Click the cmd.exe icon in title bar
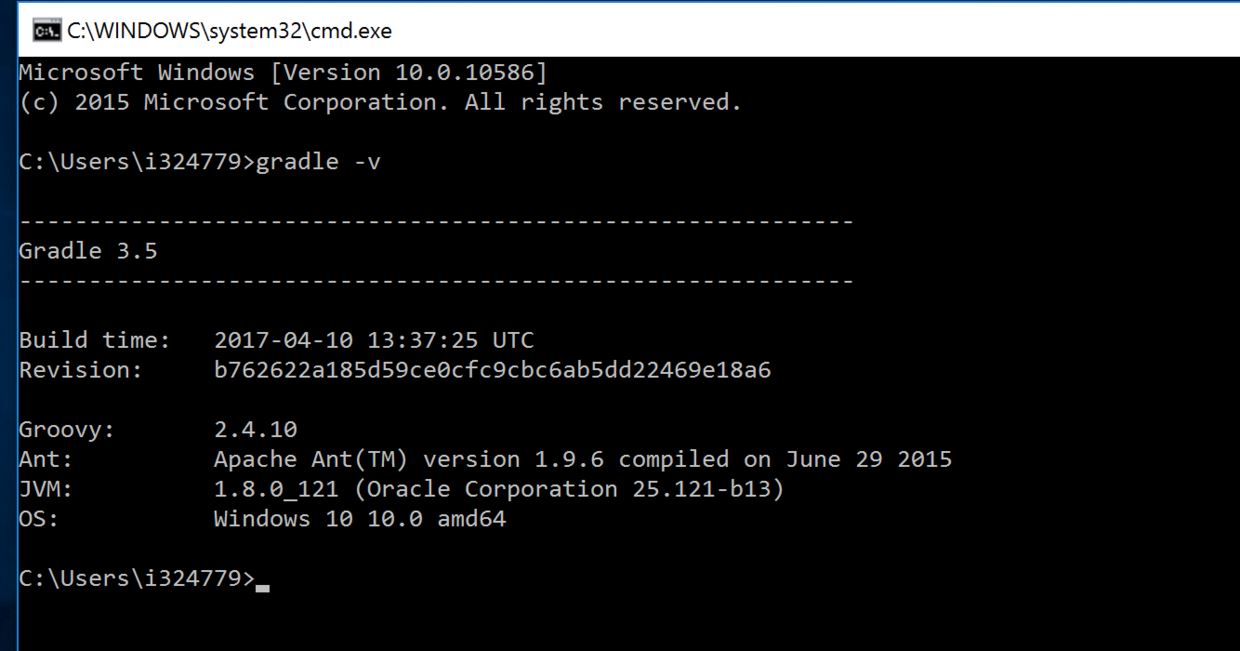 [45, 31]
